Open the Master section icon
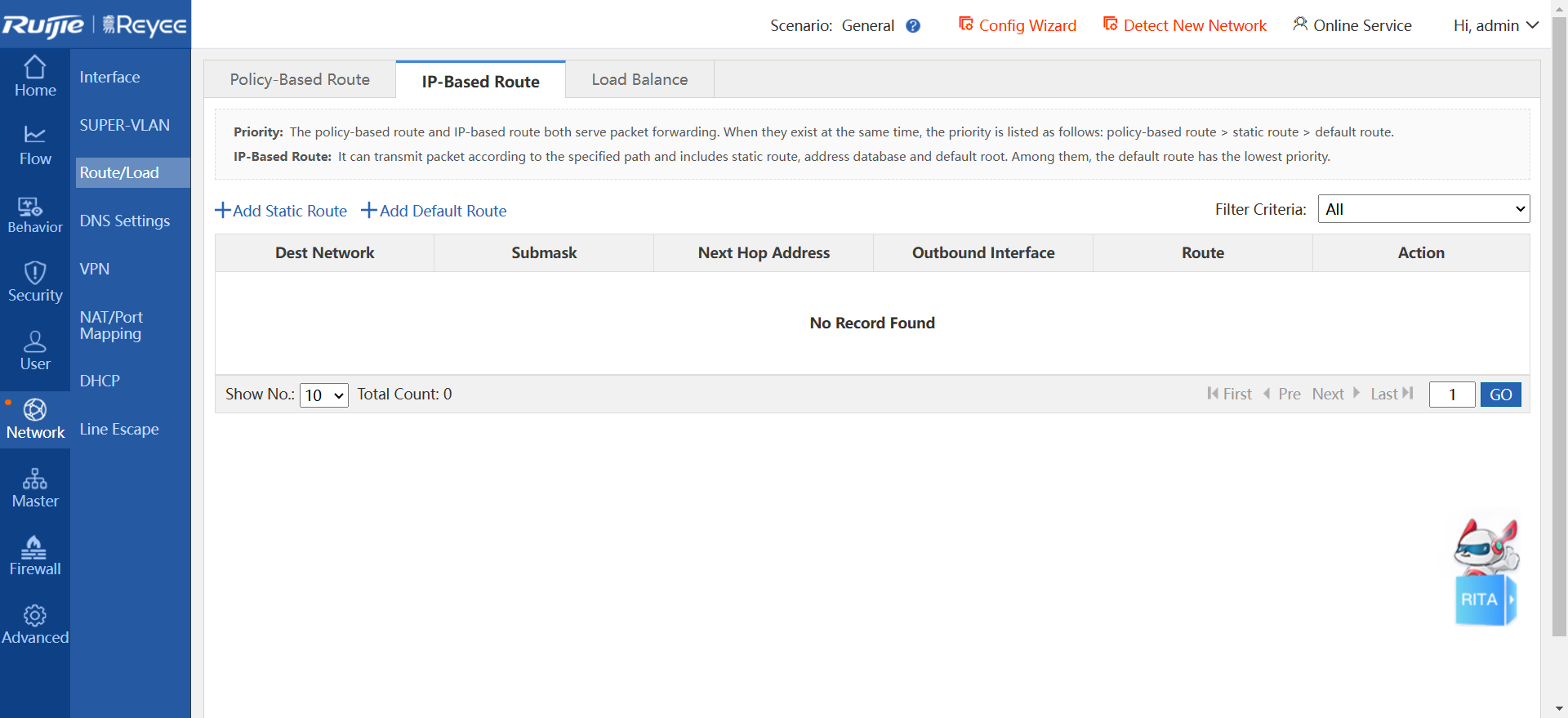This screenshot has width=1568, height=718. (34, 479)
